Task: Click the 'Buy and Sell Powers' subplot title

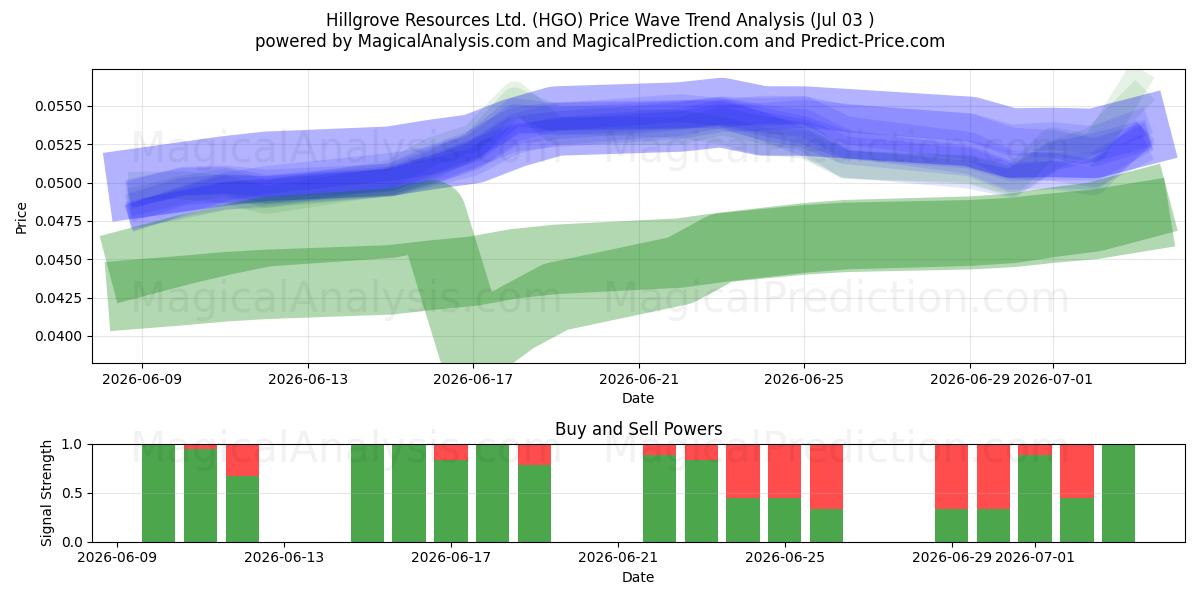Action: [638, 430]
